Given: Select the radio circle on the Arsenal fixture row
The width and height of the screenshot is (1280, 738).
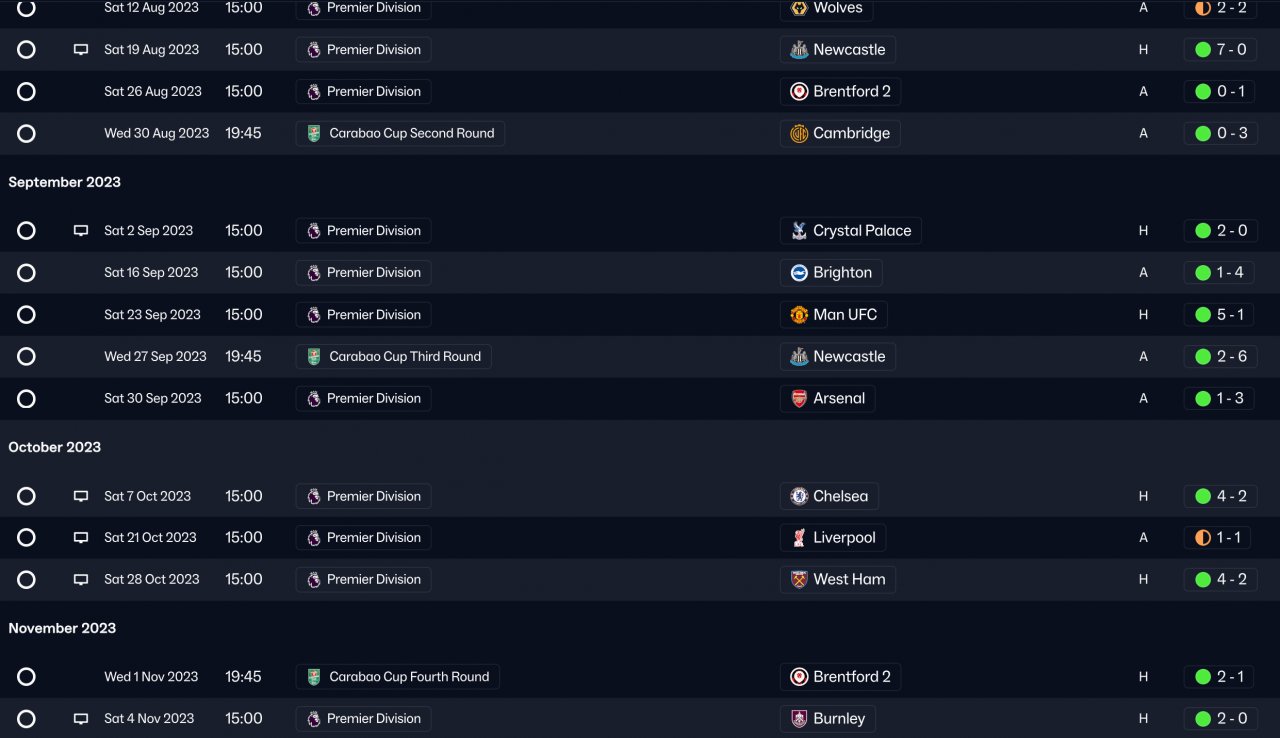Looking at the screenshot, I should pos(27,399).
